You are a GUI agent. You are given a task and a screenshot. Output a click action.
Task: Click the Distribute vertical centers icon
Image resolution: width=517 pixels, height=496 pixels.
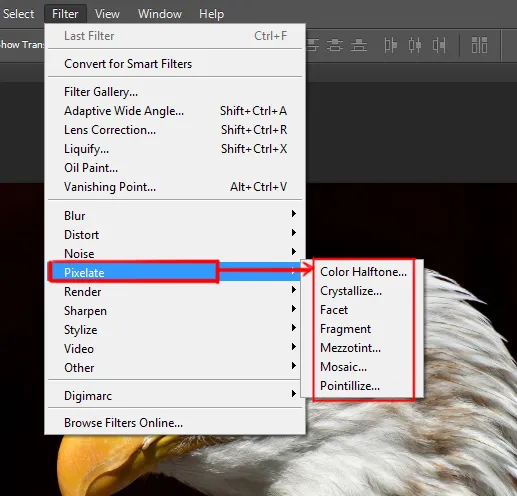pyautogui.click(x=335, y=45)
